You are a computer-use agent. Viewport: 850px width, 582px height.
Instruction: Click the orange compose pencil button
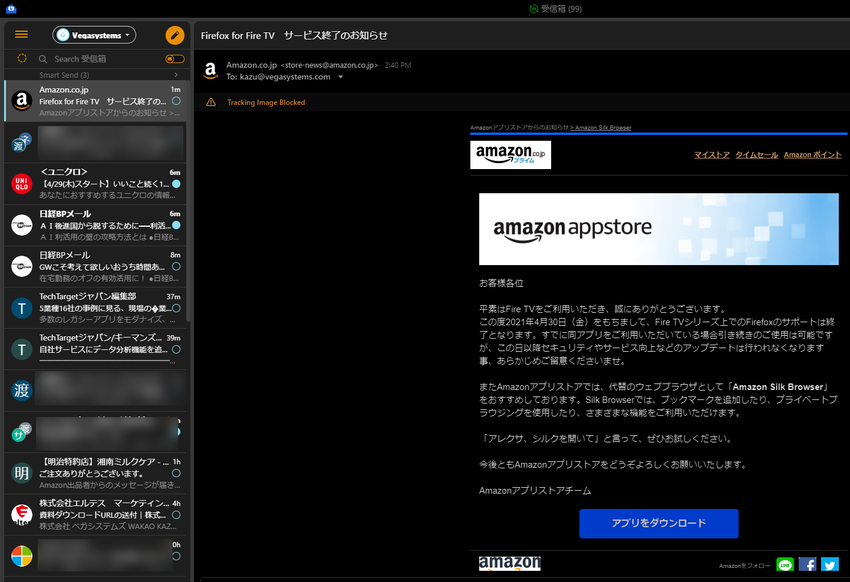point(175,35)
